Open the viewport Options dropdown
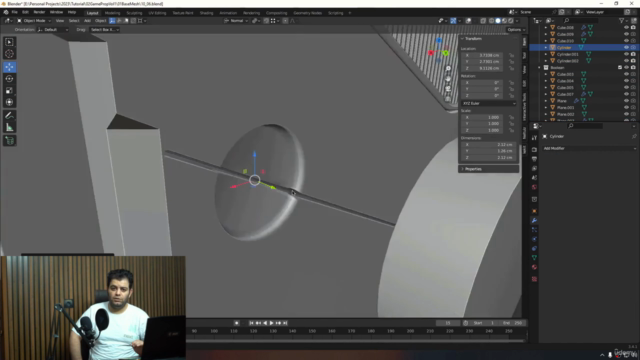The image size is (640, 360). (x=516, y=30)
